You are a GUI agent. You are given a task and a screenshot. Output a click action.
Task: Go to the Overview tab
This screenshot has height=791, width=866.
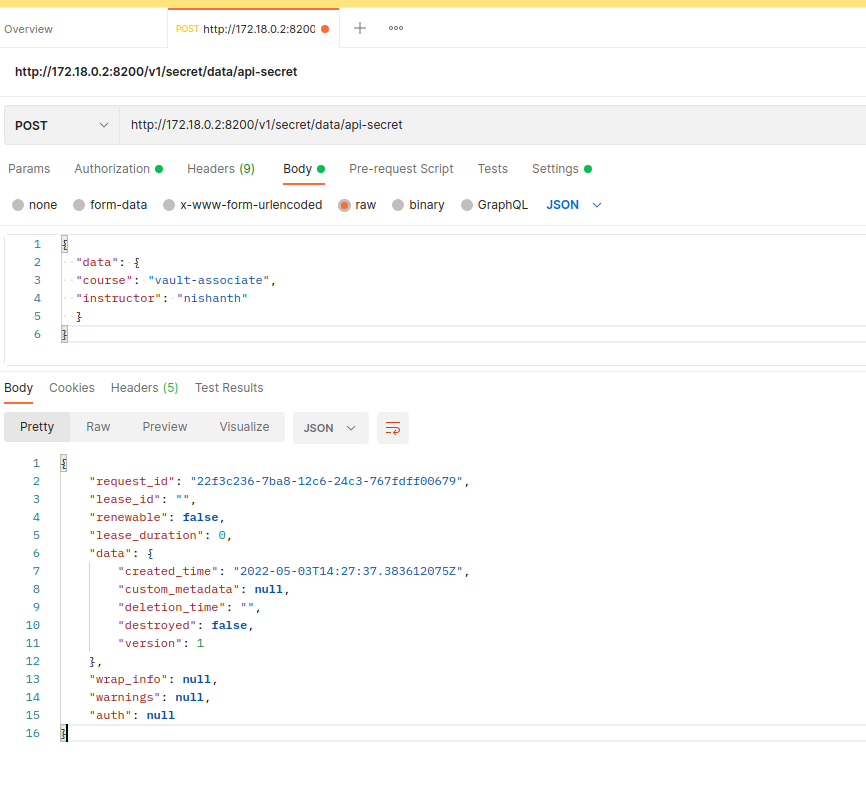(x=29, y=29)
